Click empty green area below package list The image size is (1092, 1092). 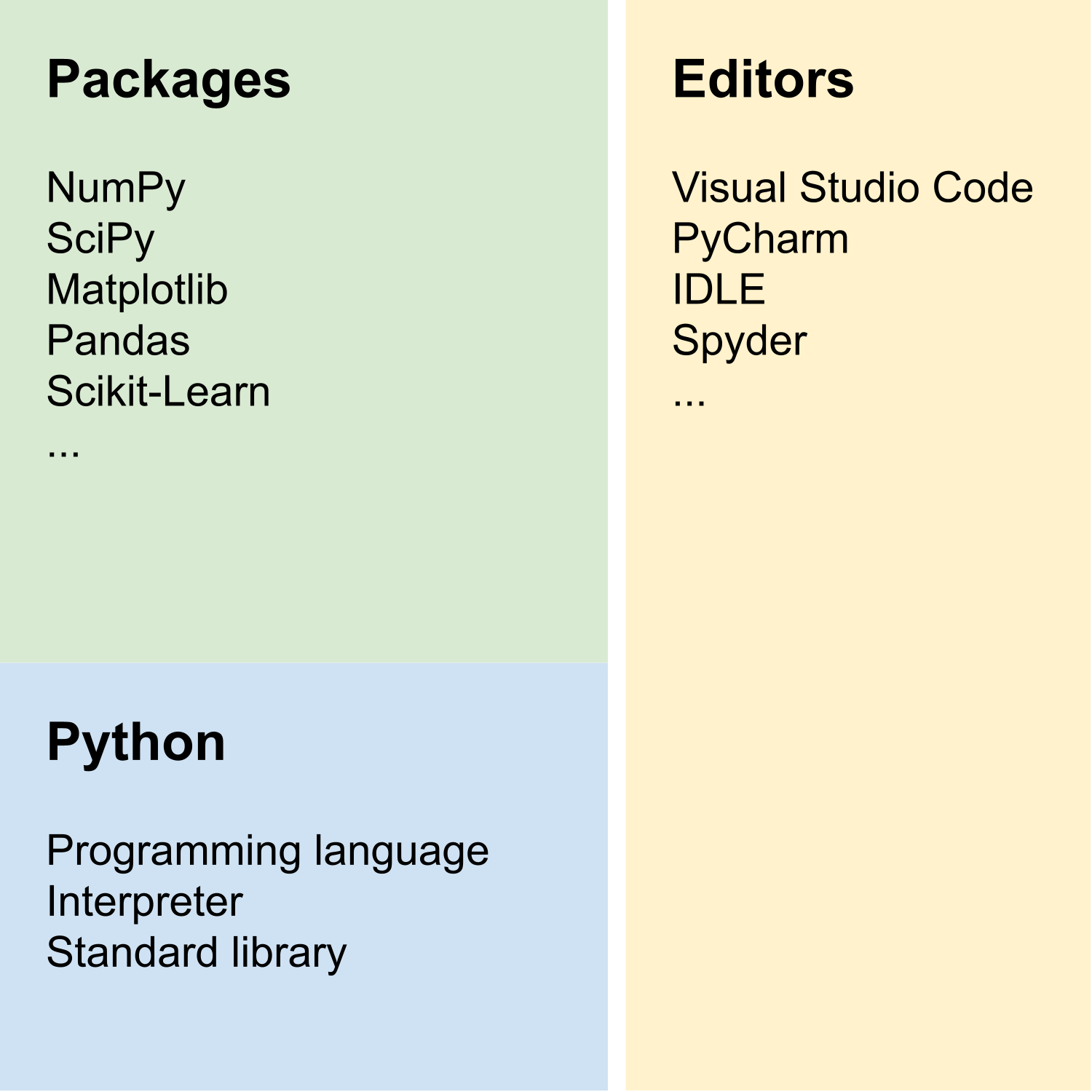306,568
